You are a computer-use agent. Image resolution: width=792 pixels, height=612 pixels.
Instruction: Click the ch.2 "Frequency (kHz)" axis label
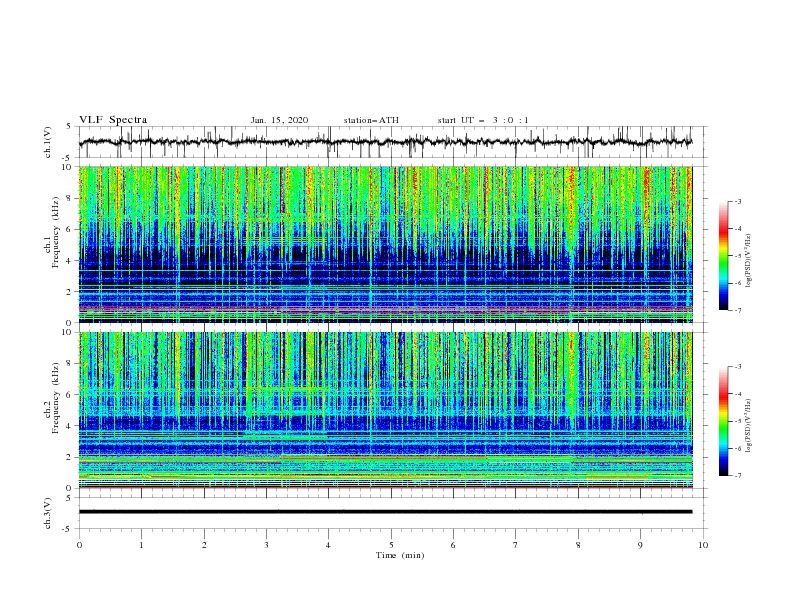pyautogui.click(x=56, y=399)
